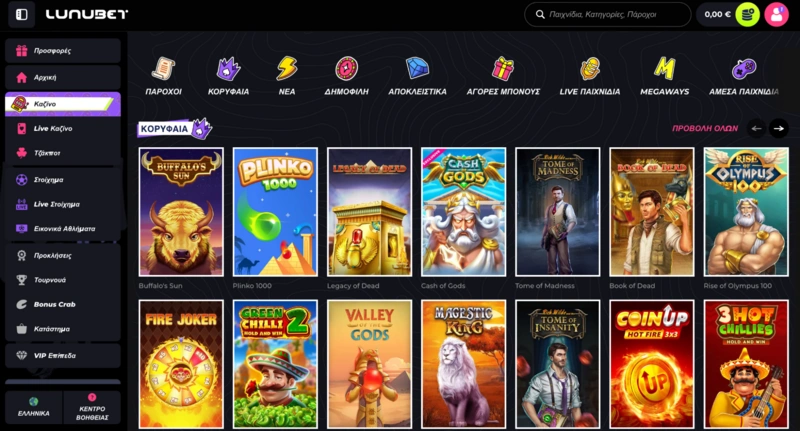Screen dimensions: 800x431
Task: Click the Buffalo's Sun title text
Action: pos(160,286)
